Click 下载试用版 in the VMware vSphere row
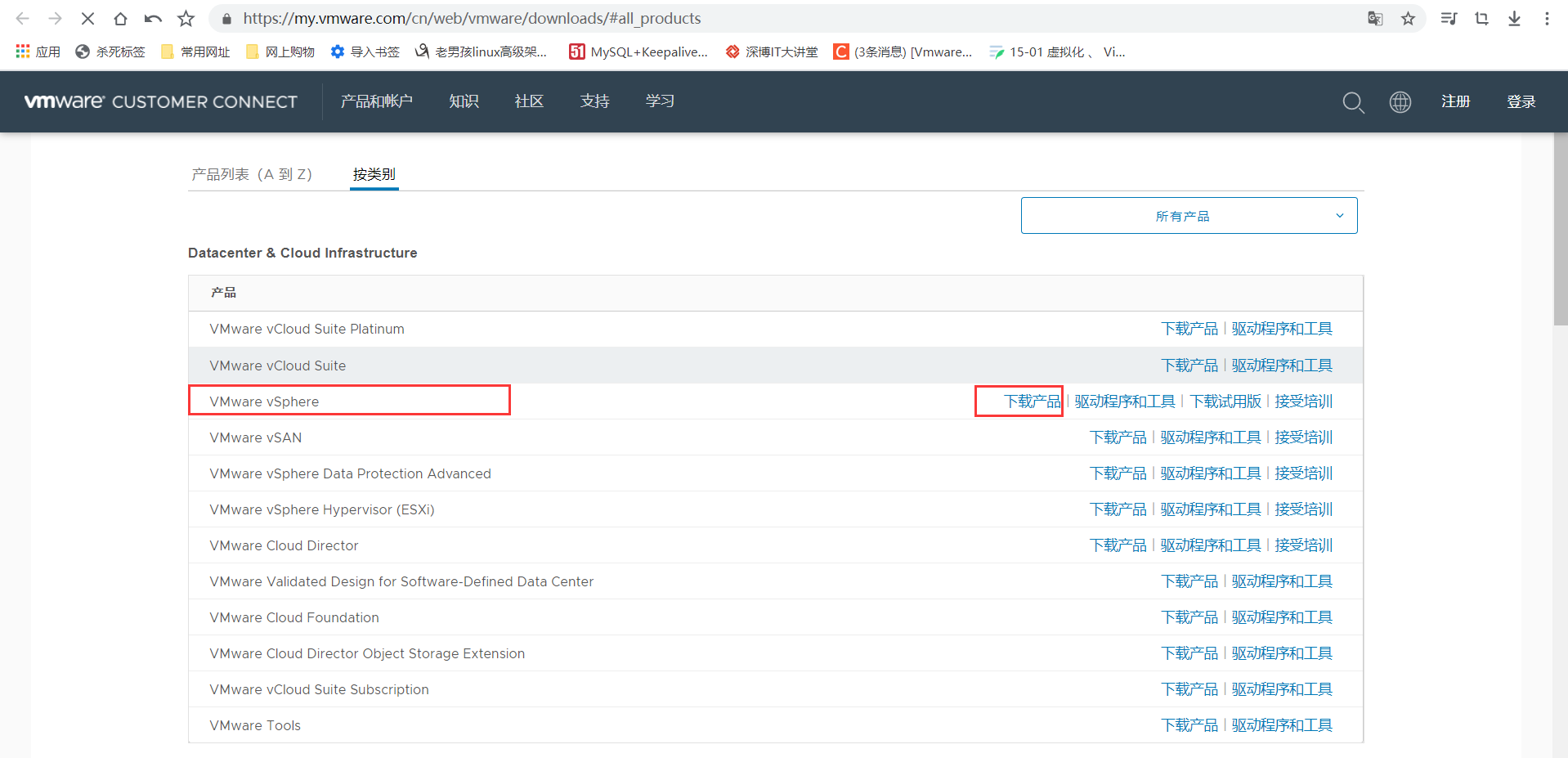The width and height of the screenshot is (1568, 758). 1225,401
